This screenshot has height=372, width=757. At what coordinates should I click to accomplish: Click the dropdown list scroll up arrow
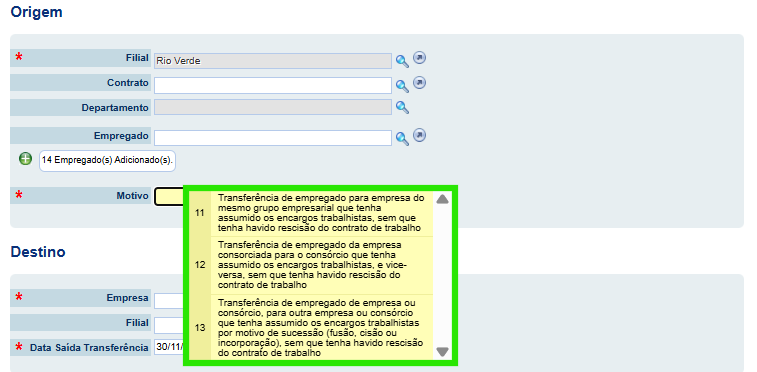click(442, 199)
